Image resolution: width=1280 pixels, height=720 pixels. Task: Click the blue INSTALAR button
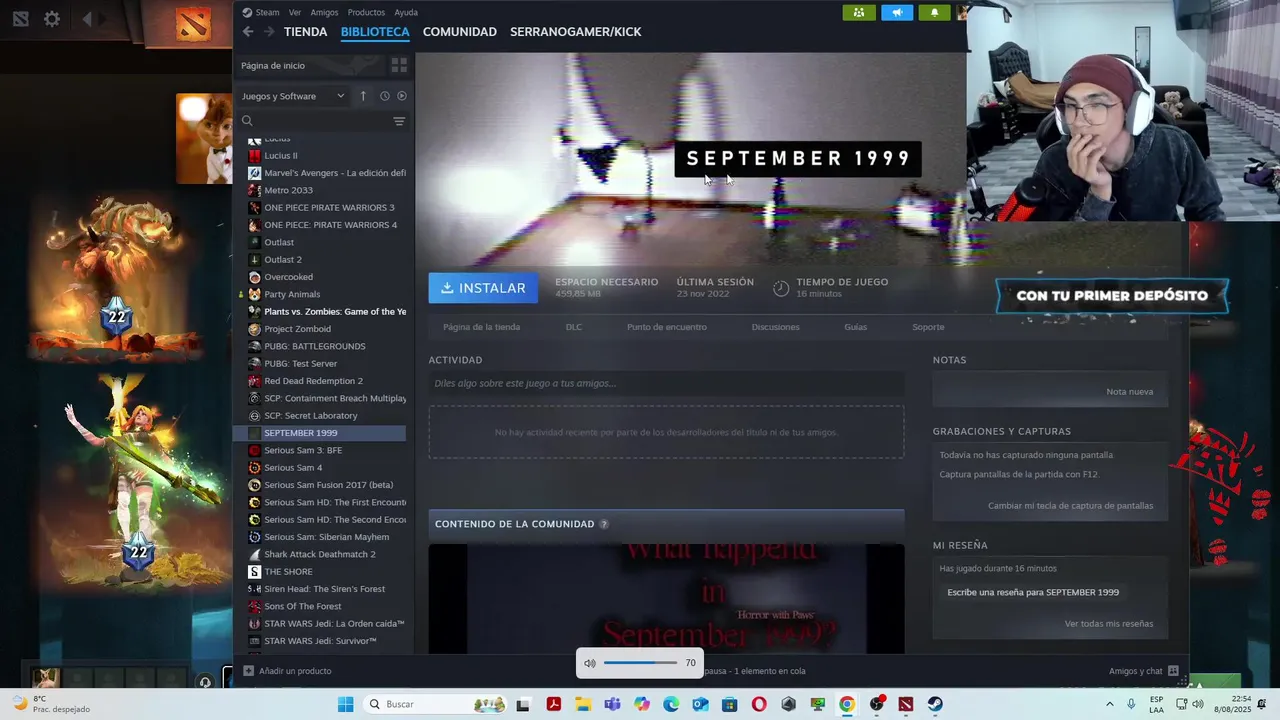483,288
